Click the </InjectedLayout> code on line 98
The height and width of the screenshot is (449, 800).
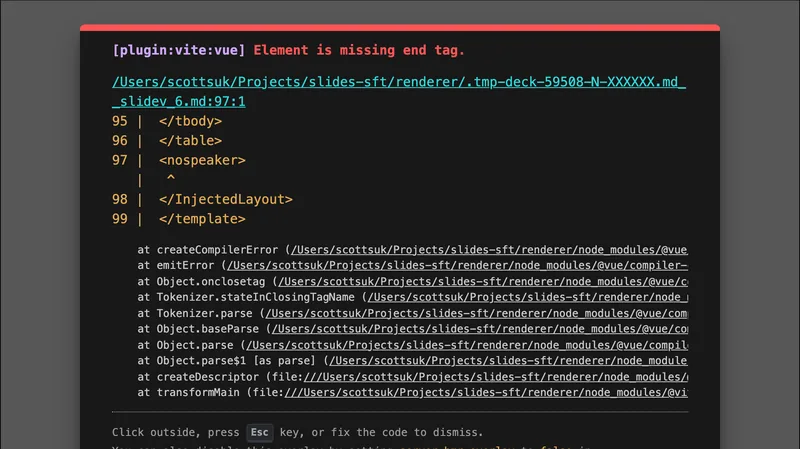[225, 199]
